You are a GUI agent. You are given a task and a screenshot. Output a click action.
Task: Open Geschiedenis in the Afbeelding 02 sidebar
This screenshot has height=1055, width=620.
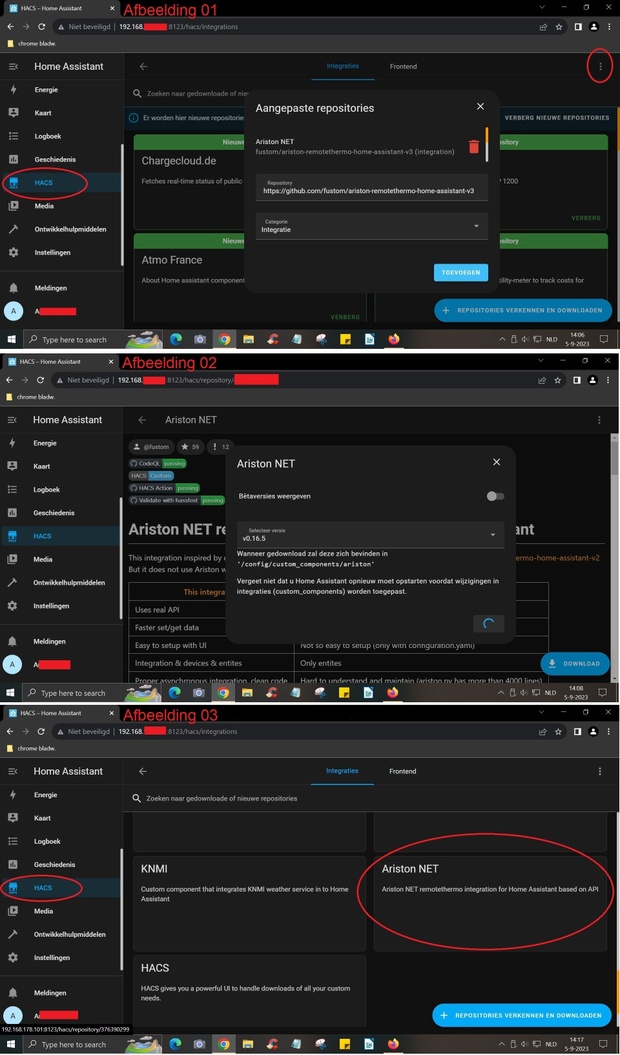click(x=54, y=513)
